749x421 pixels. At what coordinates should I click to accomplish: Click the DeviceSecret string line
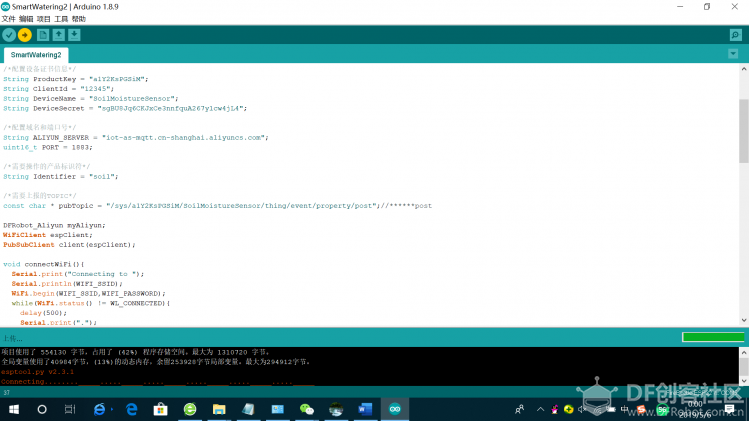(125, 108)
